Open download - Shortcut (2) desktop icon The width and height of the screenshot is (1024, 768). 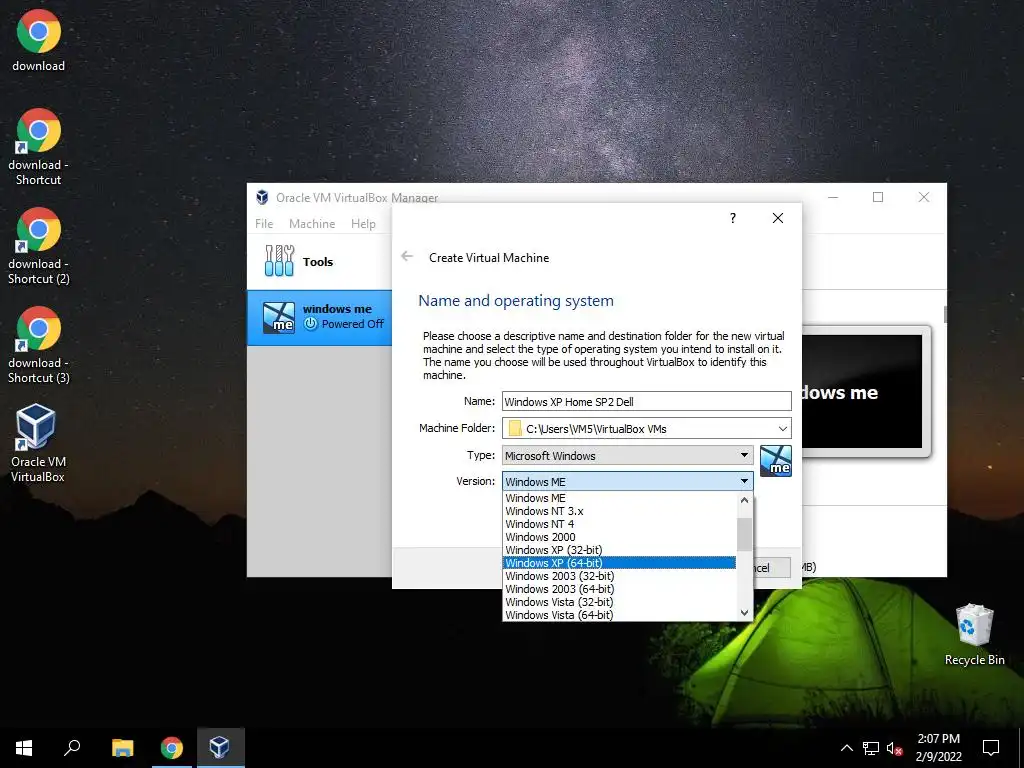[x=39, y=246]
